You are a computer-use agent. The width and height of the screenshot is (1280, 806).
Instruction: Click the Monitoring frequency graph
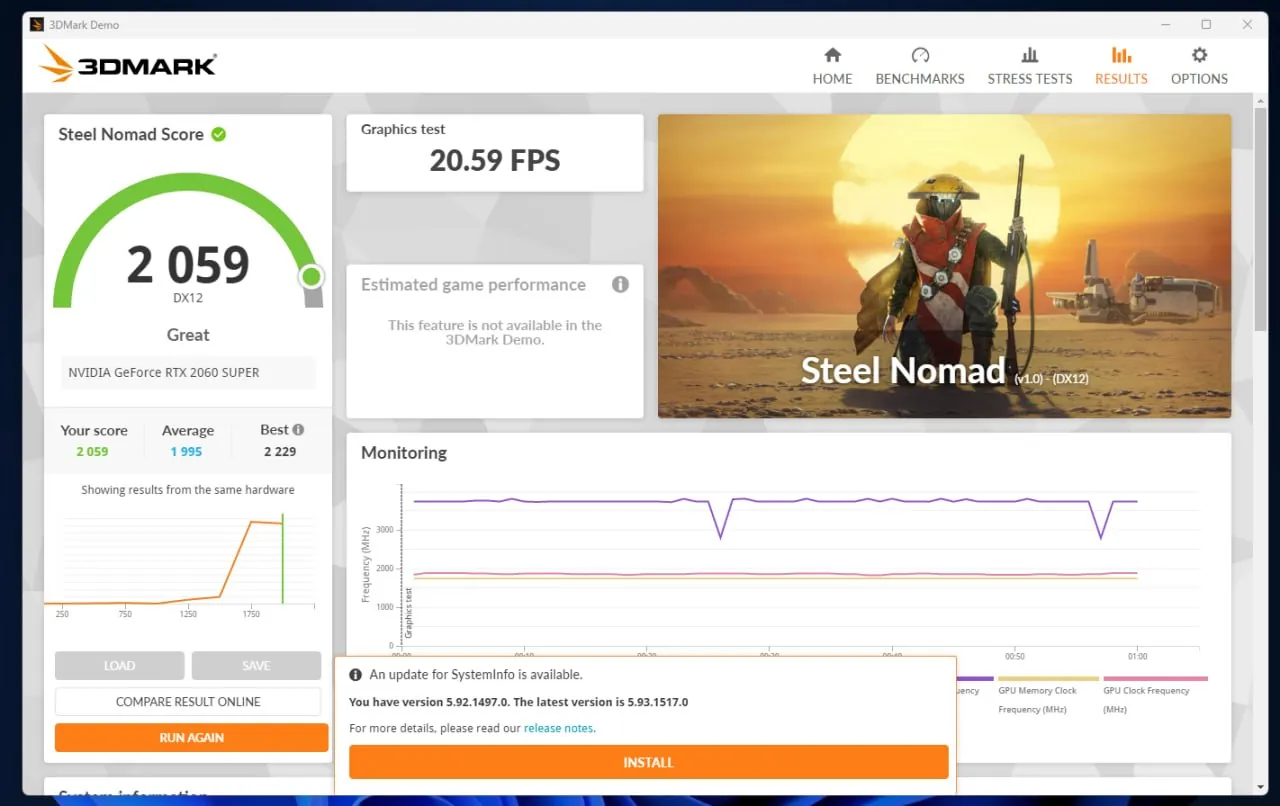click(x=780, y=570)
